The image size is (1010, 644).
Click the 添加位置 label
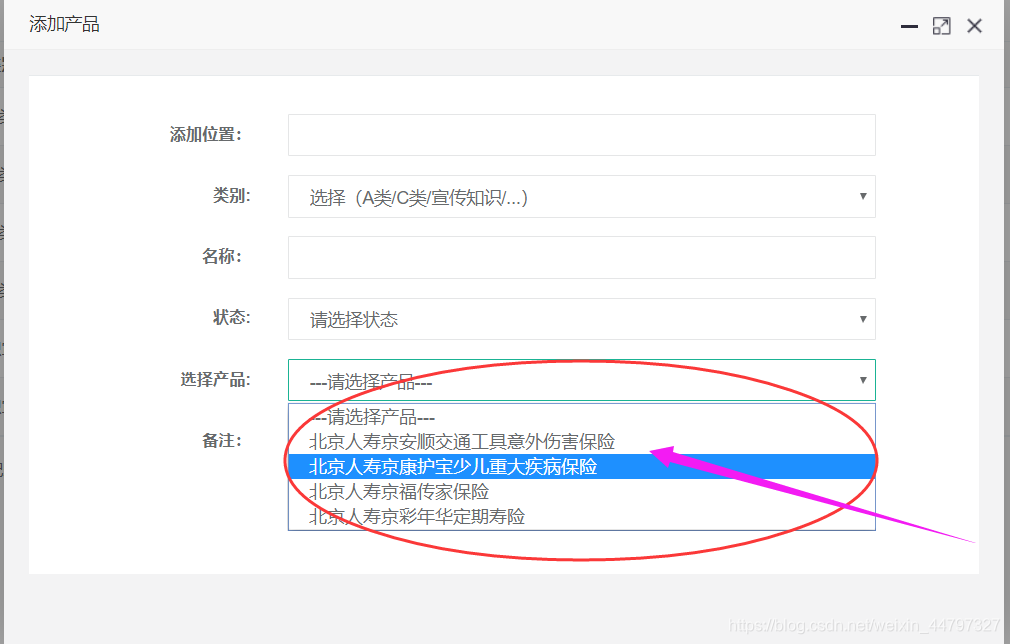[205, 135]
